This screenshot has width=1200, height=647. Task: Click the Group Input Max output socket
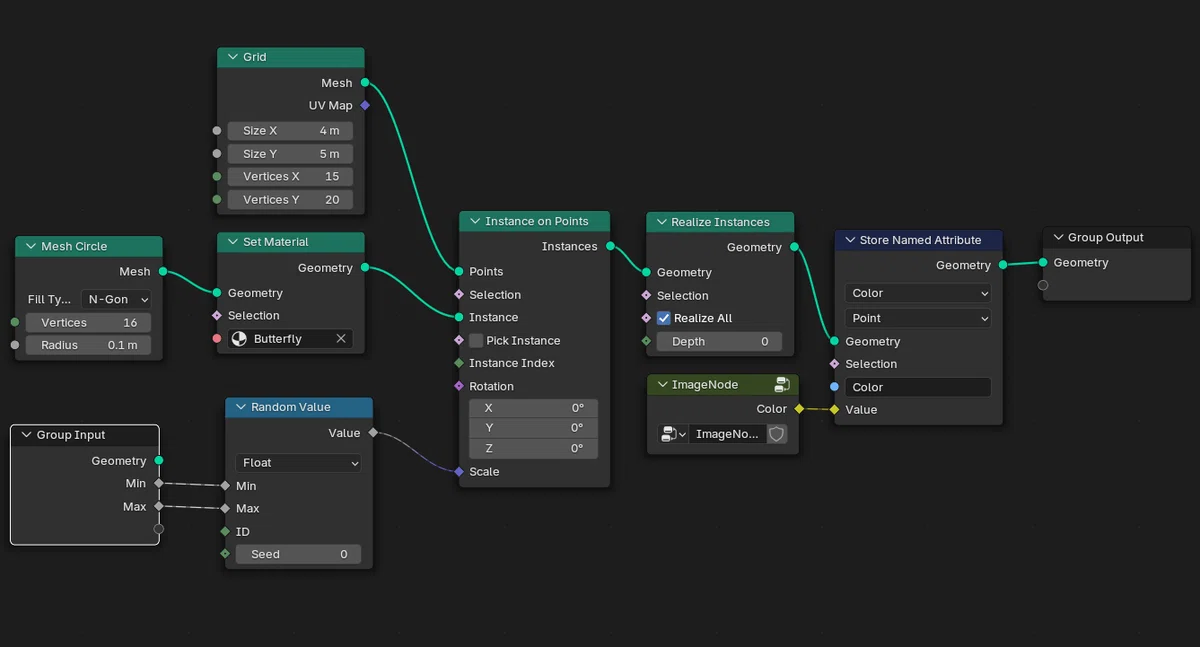(x=159, y=506)
